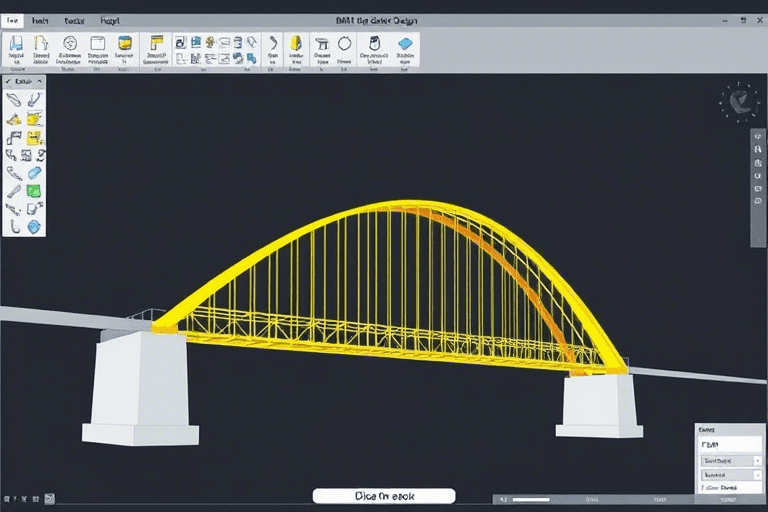
Task: Click the yellow cylinder icon in the ribbon
Action: pos(125,43)
